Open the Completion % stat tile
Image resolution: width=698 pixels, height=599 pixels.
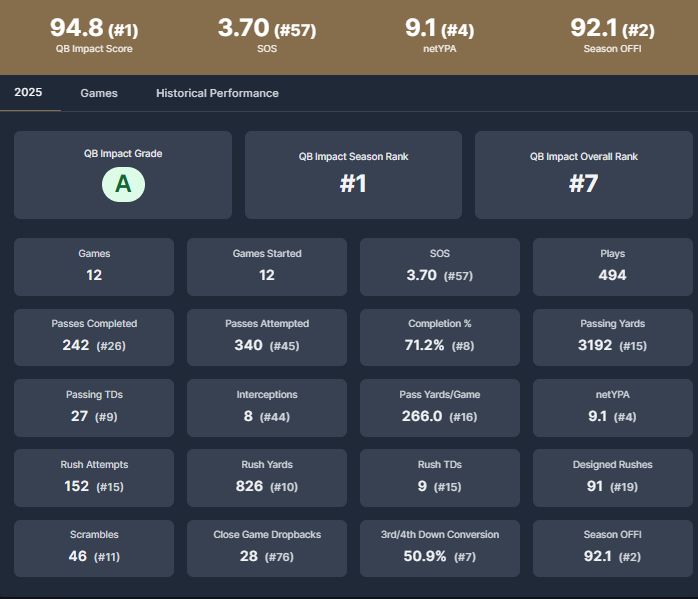pyautogui.click(x=439, y=336)
